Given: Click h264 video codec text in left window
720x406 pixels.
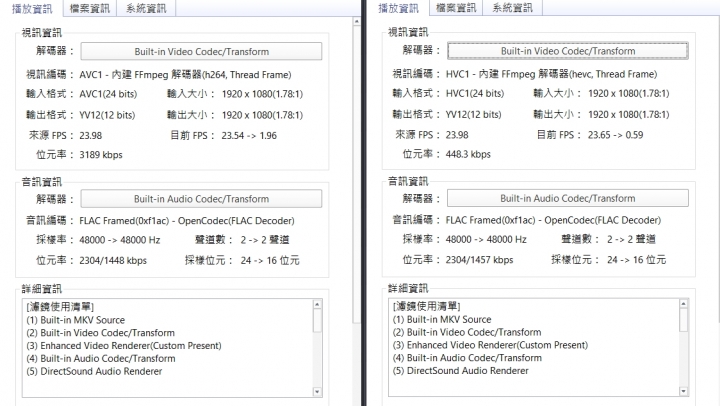Looking at the screenshot, I should pyautogui.click(x=185, y=75).
